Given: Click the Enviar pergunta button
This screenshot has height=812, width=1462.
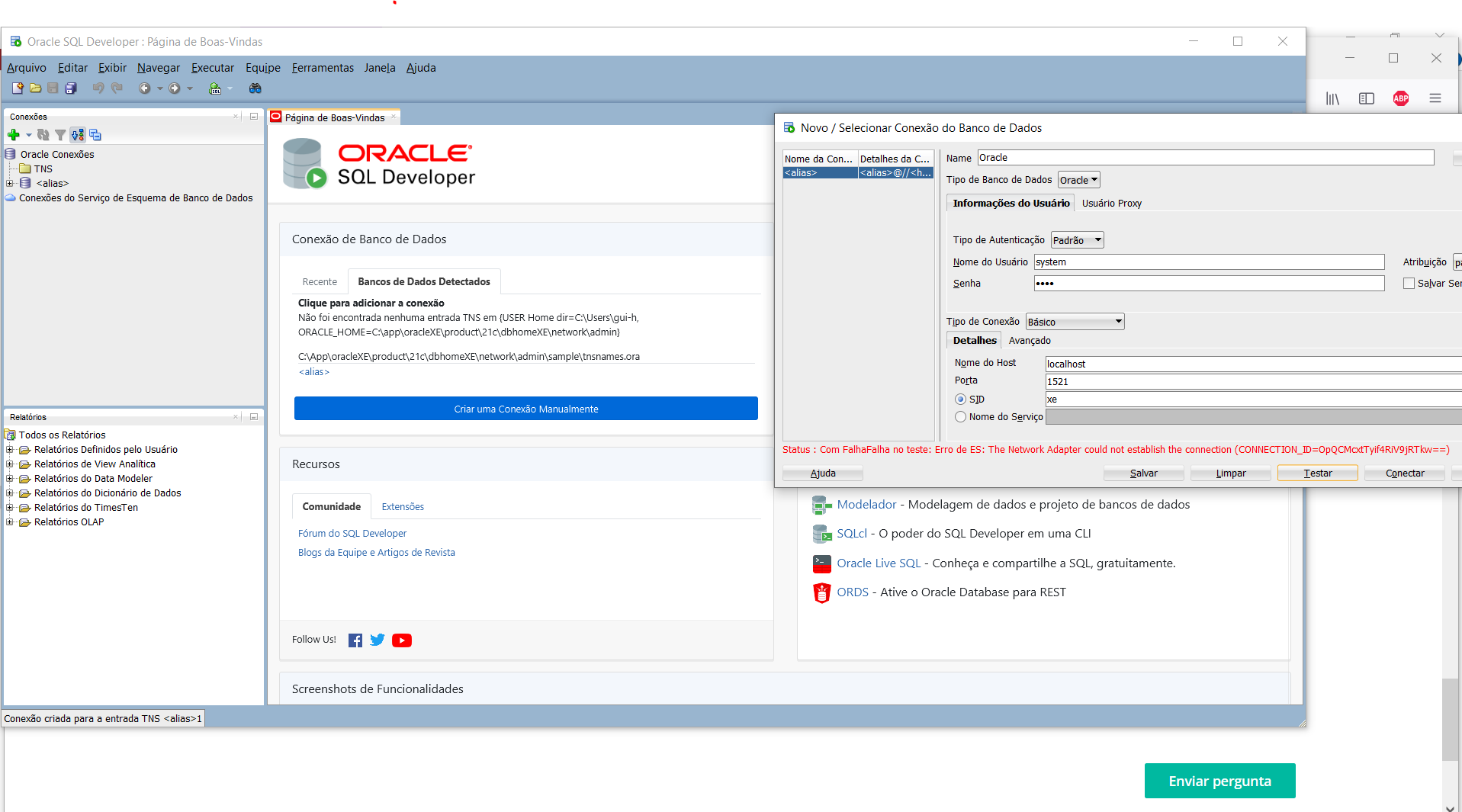Looking at the screenshot, I should 1219,781.
